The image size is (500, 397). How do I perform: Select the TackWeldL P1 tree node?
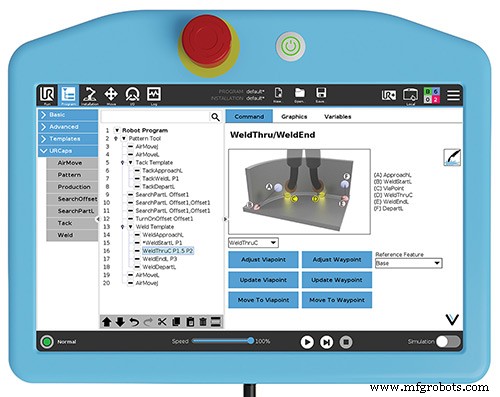click(160, 179)
